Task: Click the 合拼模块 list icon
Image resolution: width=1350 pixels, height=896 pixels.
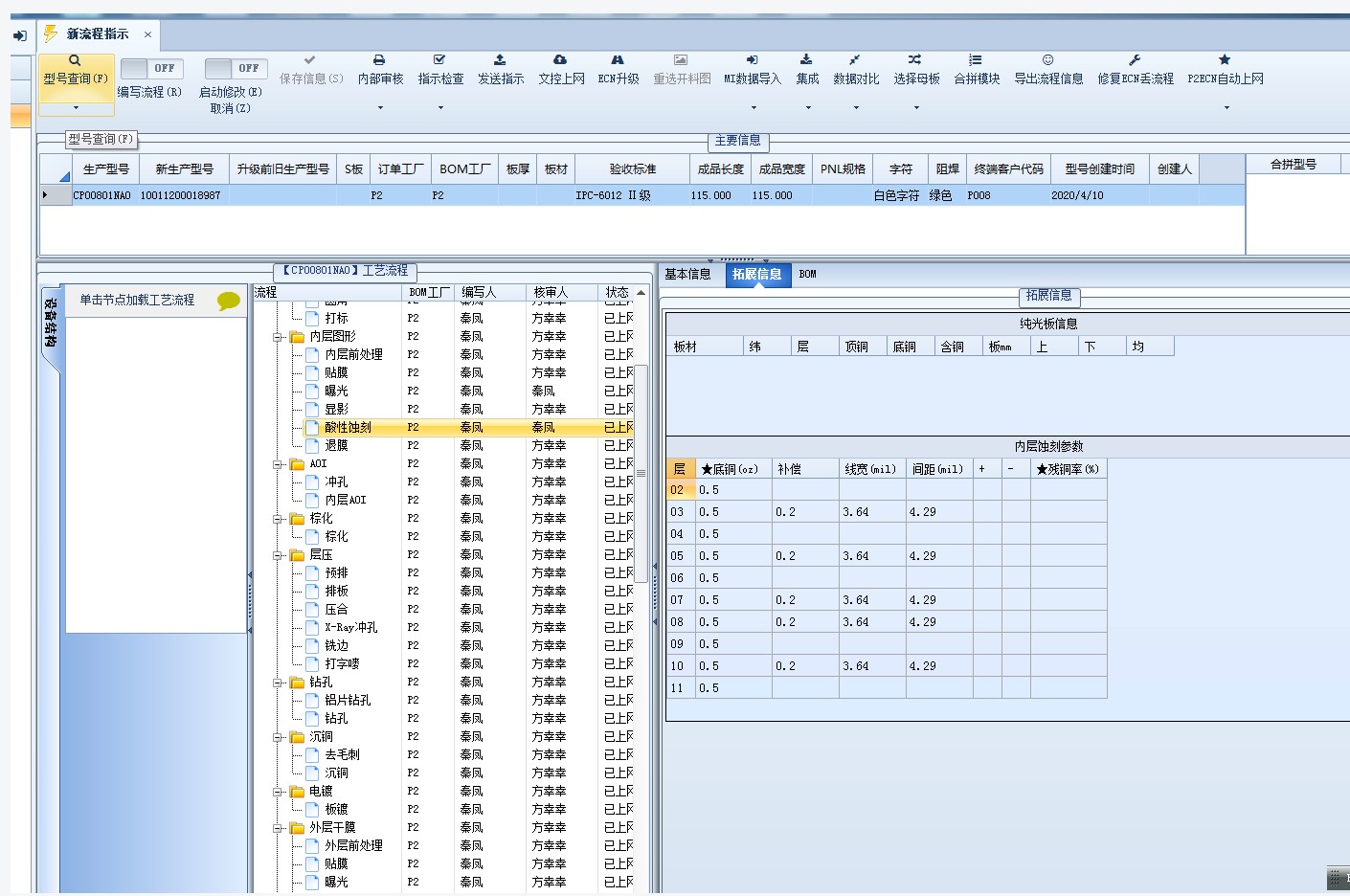Action: point(975,59)
